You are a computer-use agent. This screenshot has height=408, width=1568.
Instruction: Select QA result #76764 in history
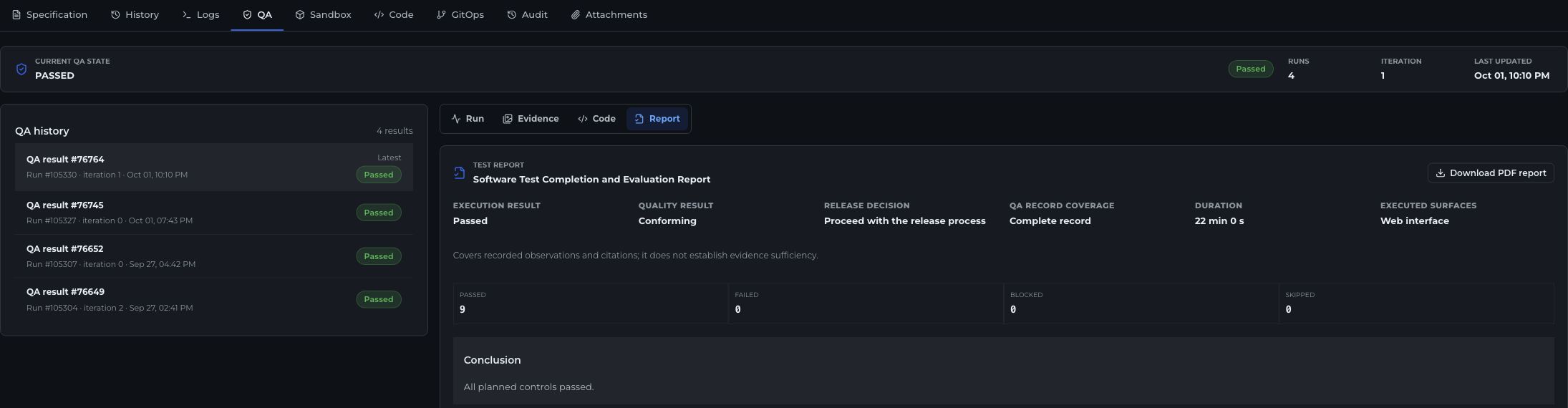click(214, 167)
